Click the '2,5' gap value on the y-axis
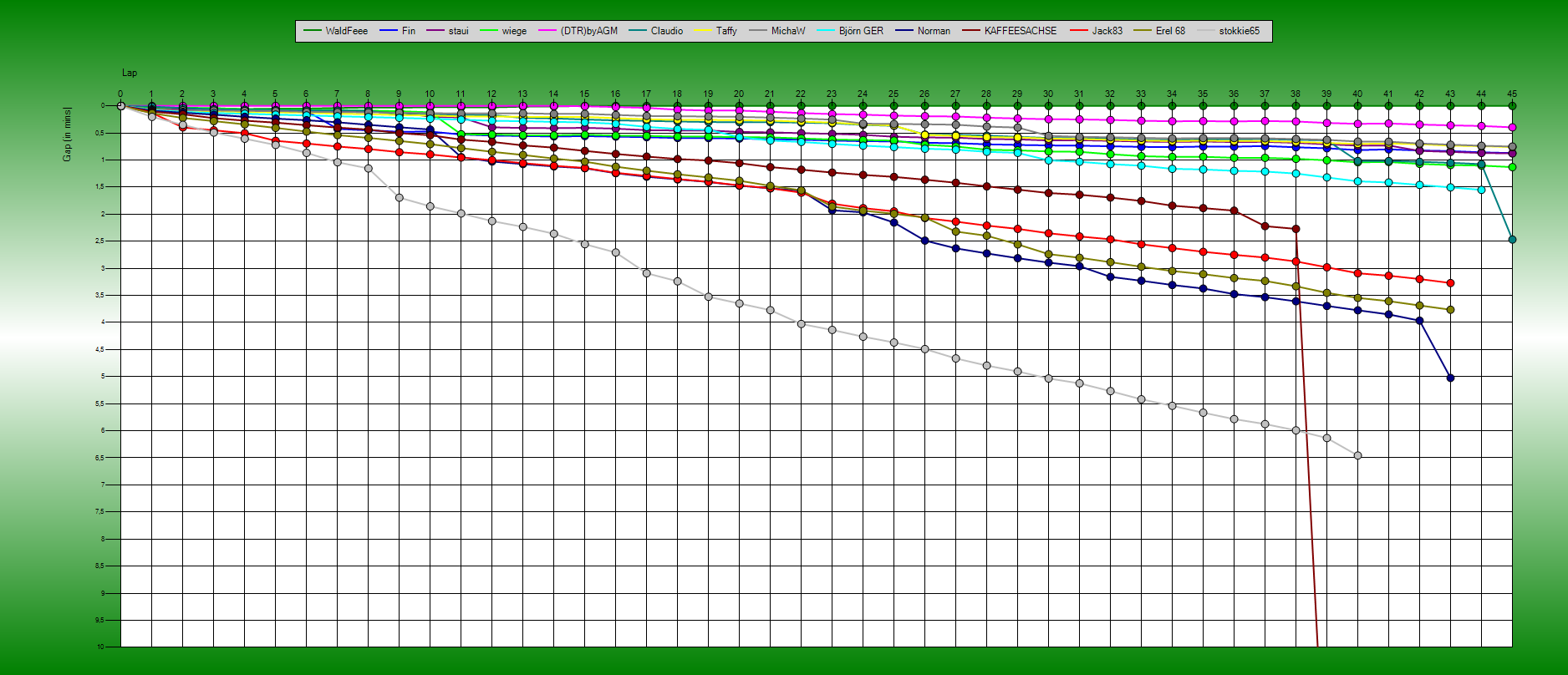Viewport: 1568px width, 675px height. (99, 241)
